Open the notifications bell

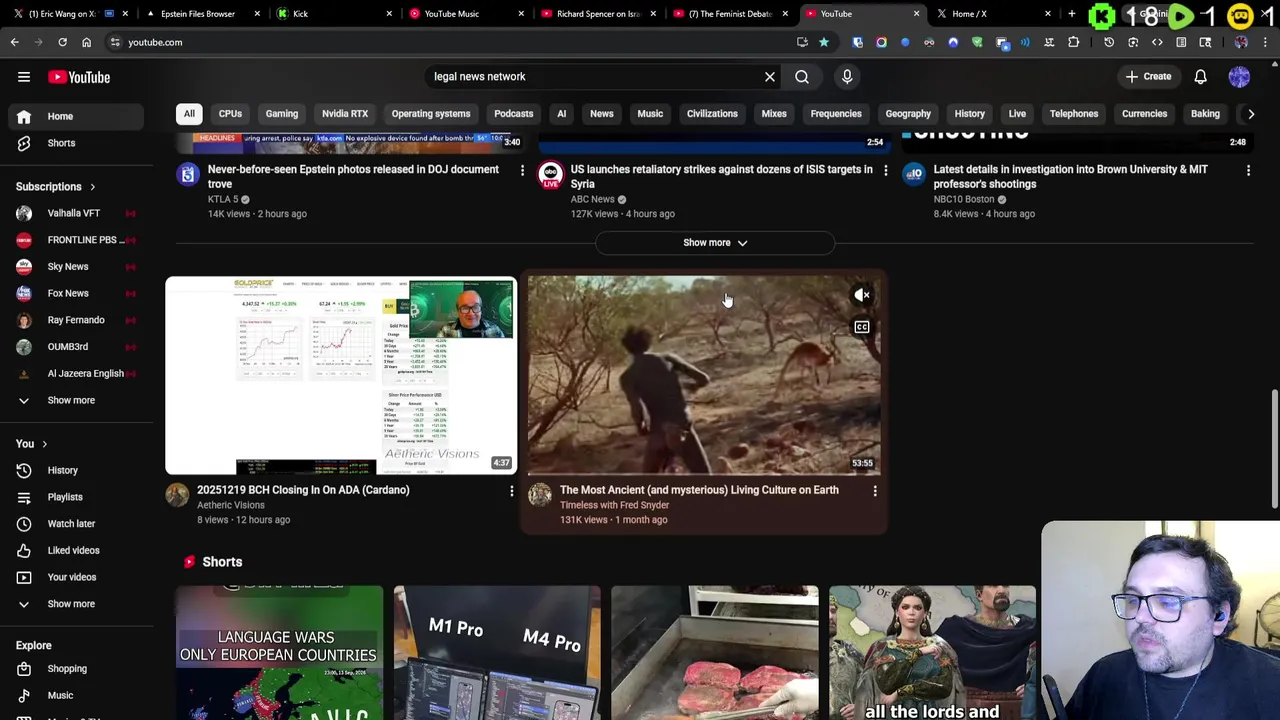point(1200,77)
